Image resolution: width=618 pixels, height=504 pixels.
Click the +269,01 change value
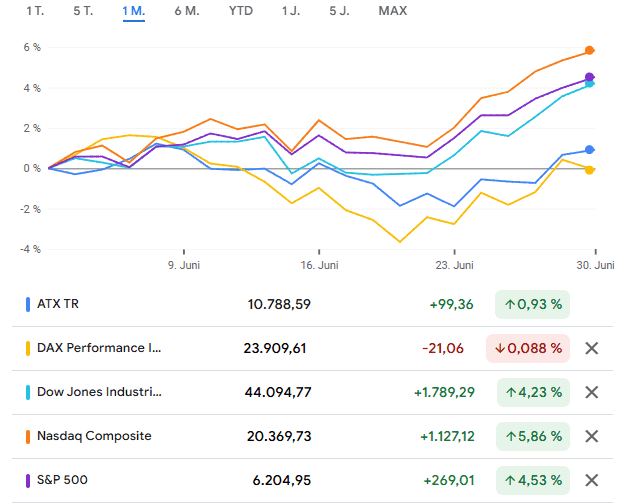tap(449, 481)
